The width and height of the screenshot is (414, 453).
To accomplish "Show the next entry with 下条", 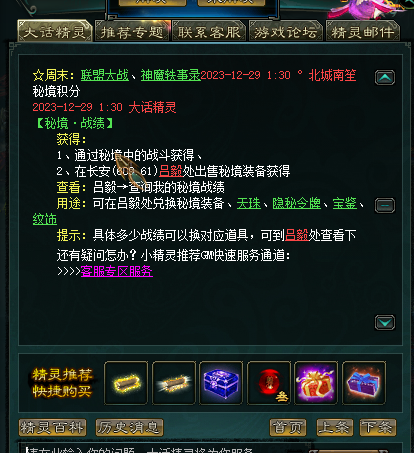I will click(x=378, y=427).
